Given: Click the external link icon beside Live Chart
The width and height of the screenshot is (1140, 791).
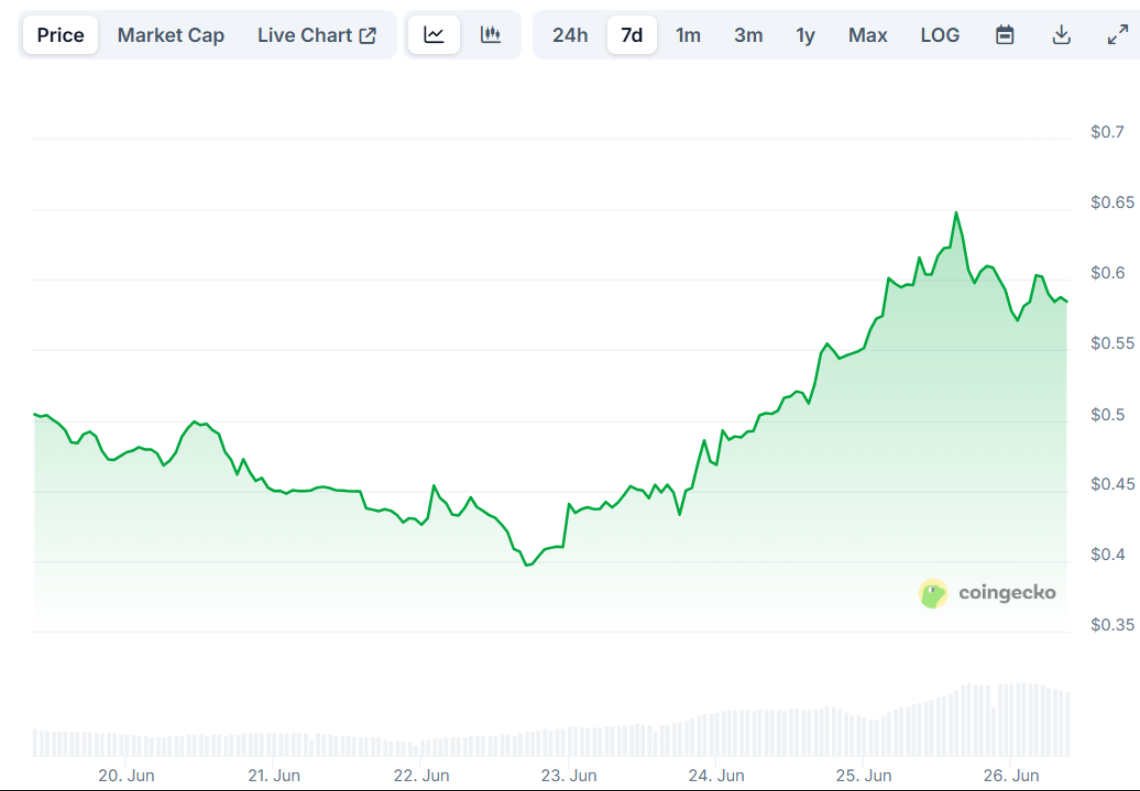Looking at the screenshot, I should [x=366, y=33].
